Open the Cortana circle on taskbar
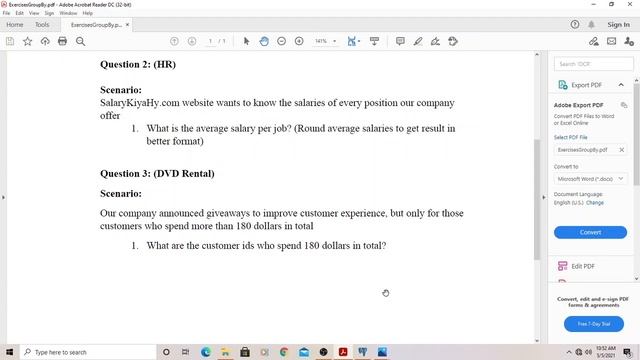640x360 pixels. [x=166, y=352]
